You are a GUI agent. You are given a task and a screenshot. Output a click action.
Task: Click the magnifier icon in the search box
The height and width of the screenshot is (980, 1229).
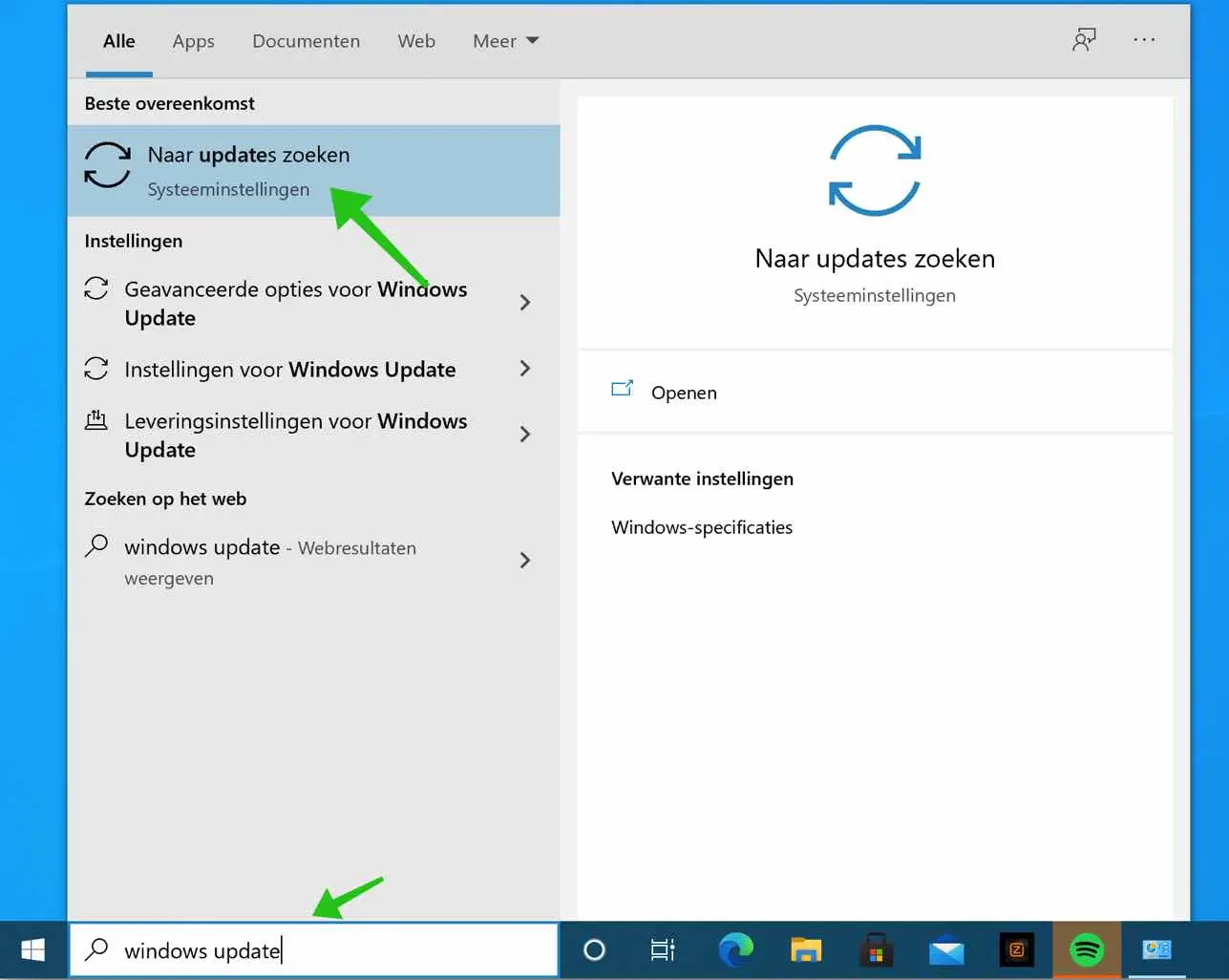coord(96,949)
